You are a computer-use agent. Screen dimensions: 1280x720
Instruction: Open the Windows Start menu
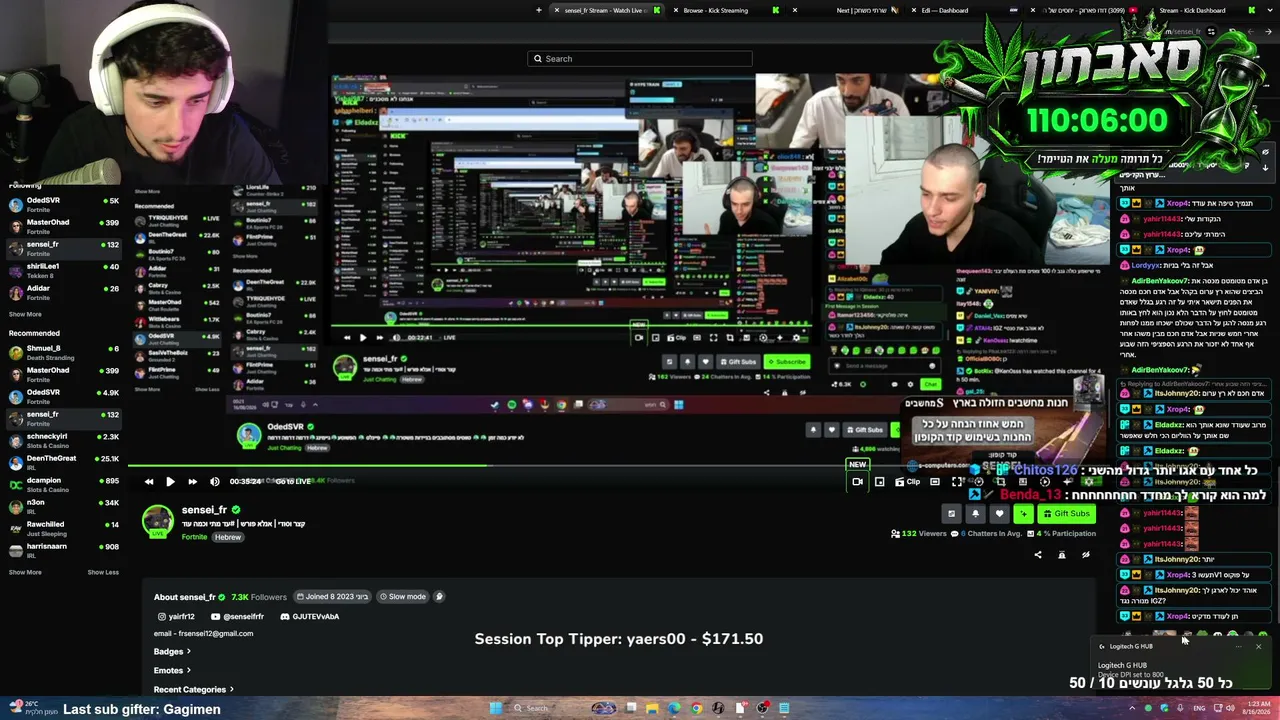pos(495,709)
